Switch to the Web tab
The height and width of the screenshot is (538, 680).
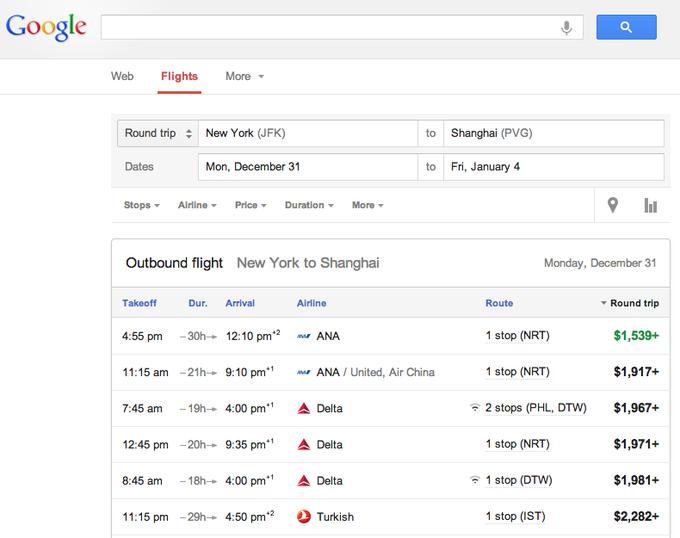point(122,76)
